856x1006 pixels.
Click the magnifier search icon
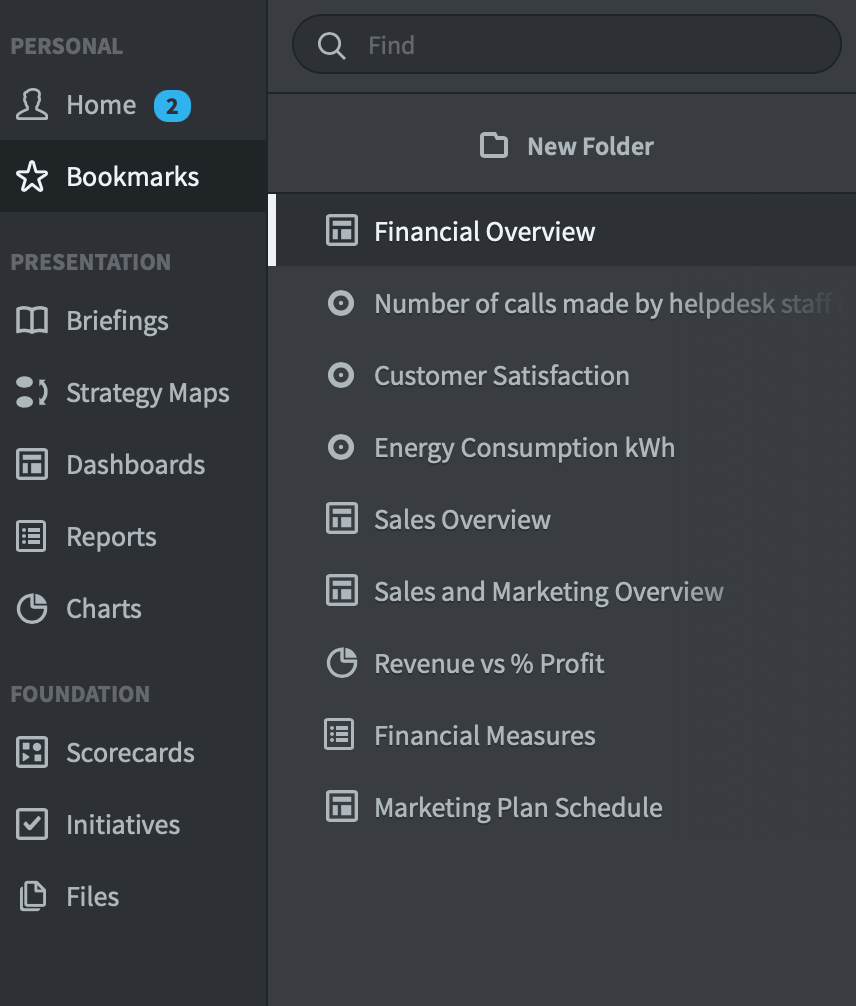pyautogui.click(x=331, y=46)
